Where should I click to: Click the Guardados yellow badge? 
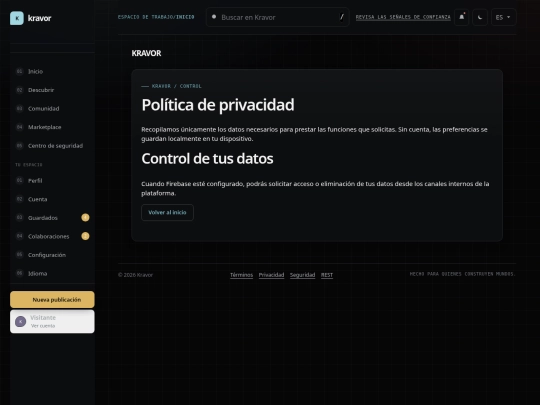click(85, 218)
